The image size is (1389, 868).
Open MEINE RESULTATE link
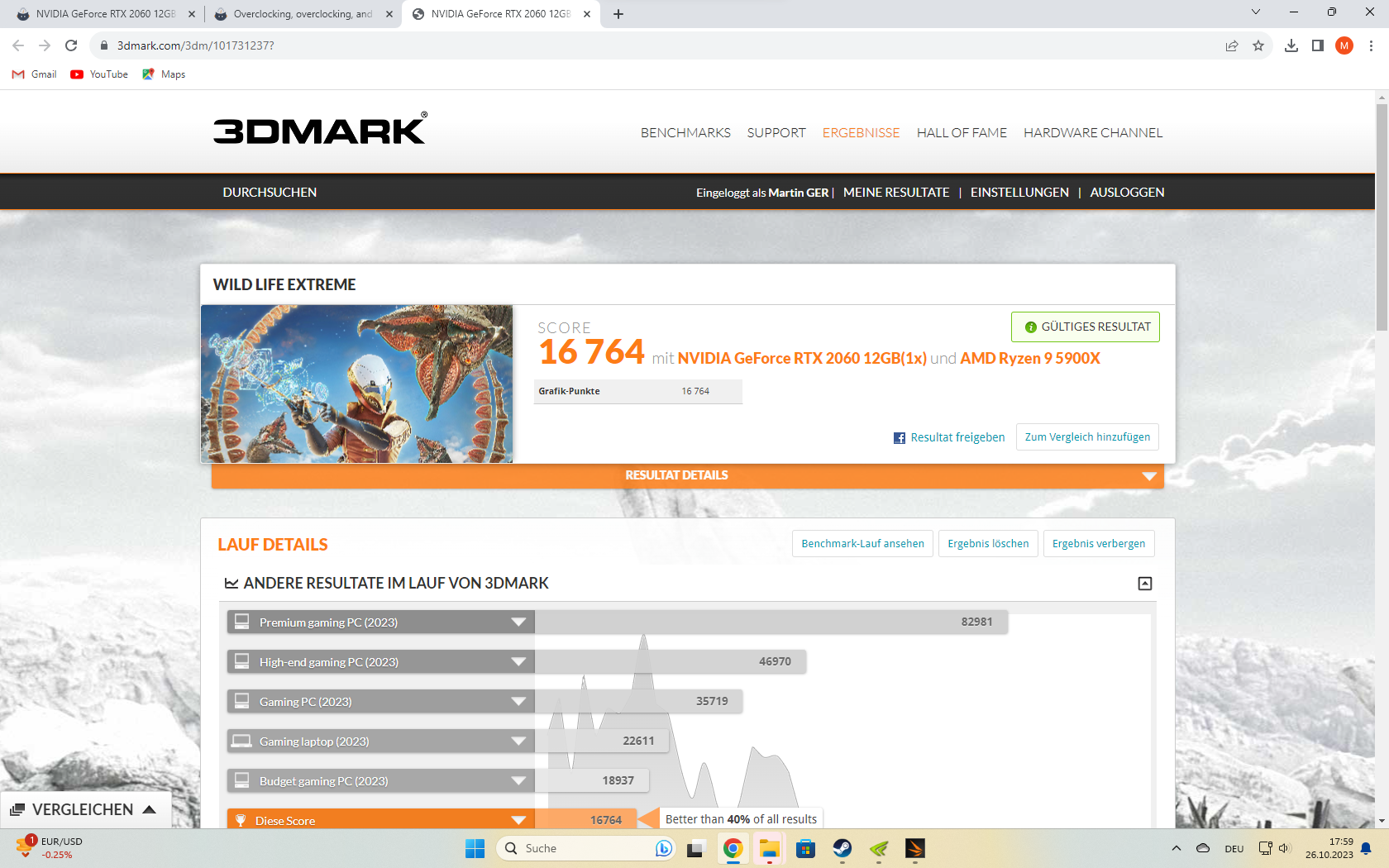tap(896, 193)
